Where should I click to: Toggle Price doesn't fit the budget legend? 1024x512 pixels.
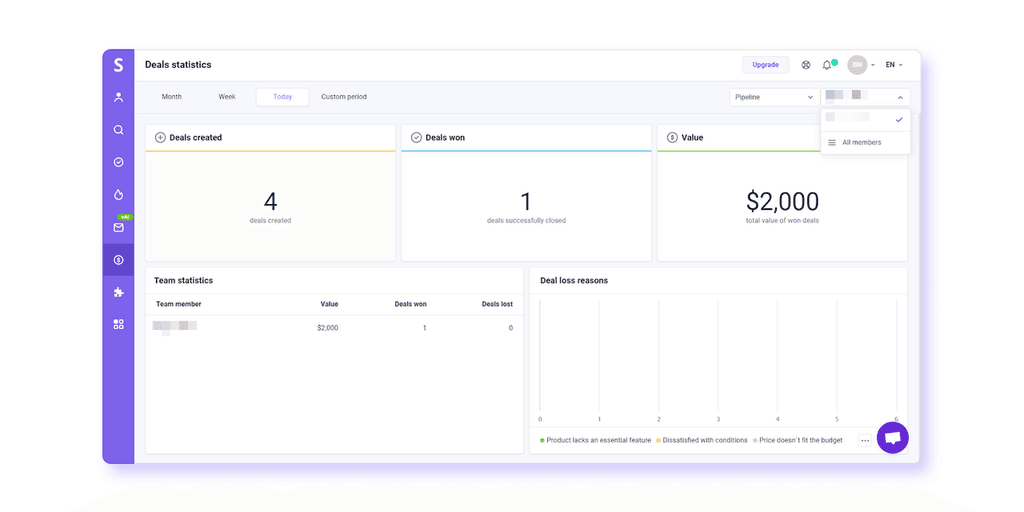797,440
